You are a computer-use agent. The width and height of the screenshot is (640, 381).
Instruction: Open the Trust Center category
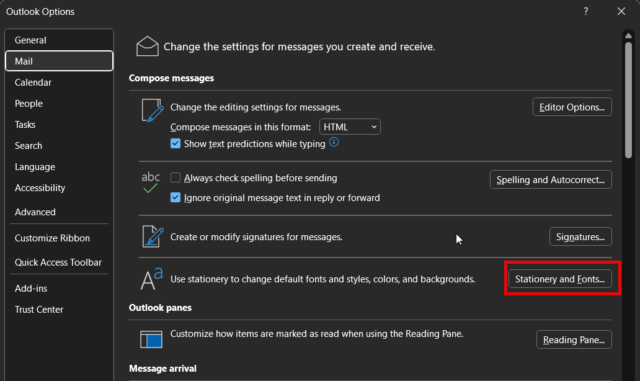(59, 310)
